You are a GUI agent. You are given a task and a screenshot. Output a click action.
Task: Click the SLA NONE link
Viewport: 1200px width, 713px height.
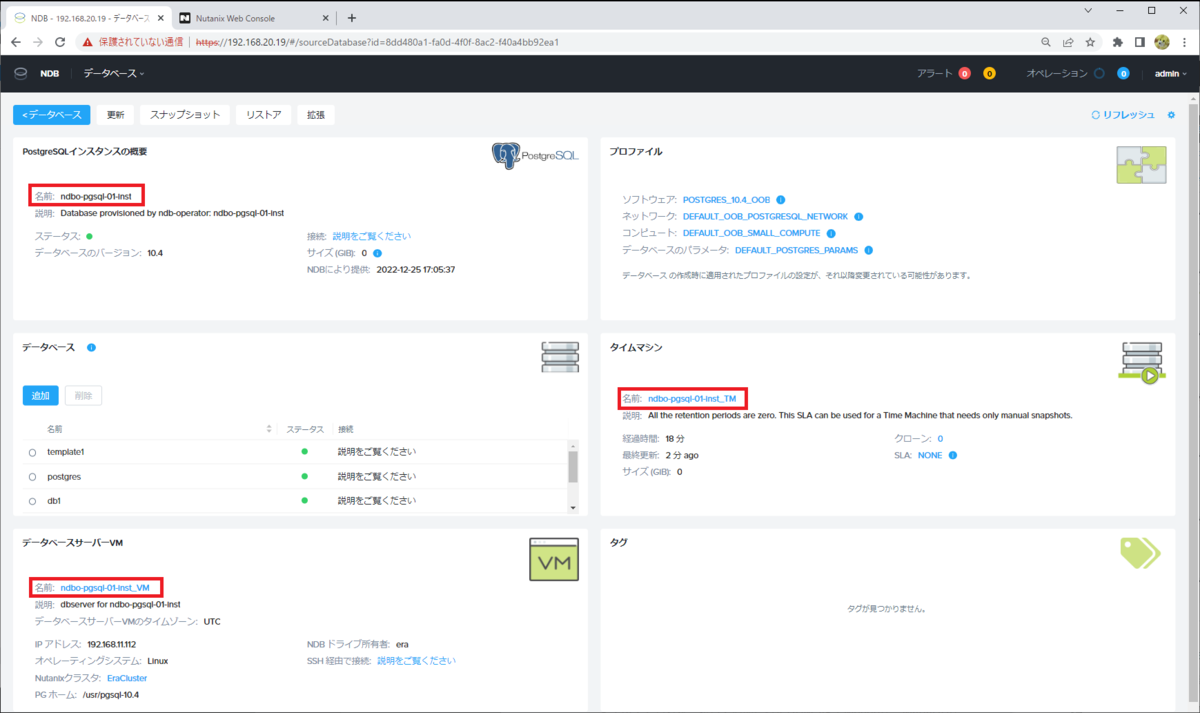click(930, 455)
